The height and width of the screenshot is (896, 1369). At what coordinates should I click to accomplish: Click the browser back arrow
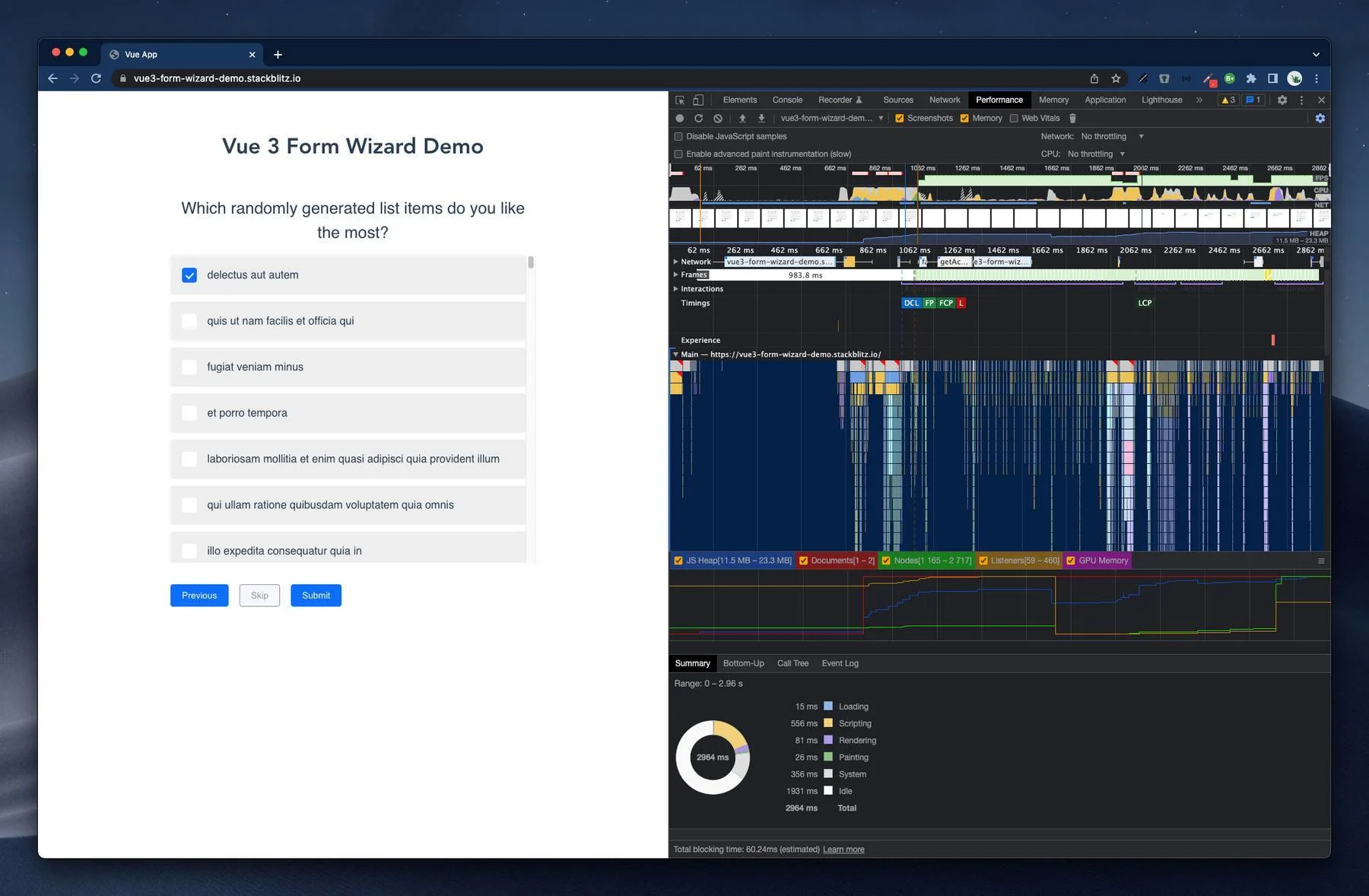coord(52,78)
